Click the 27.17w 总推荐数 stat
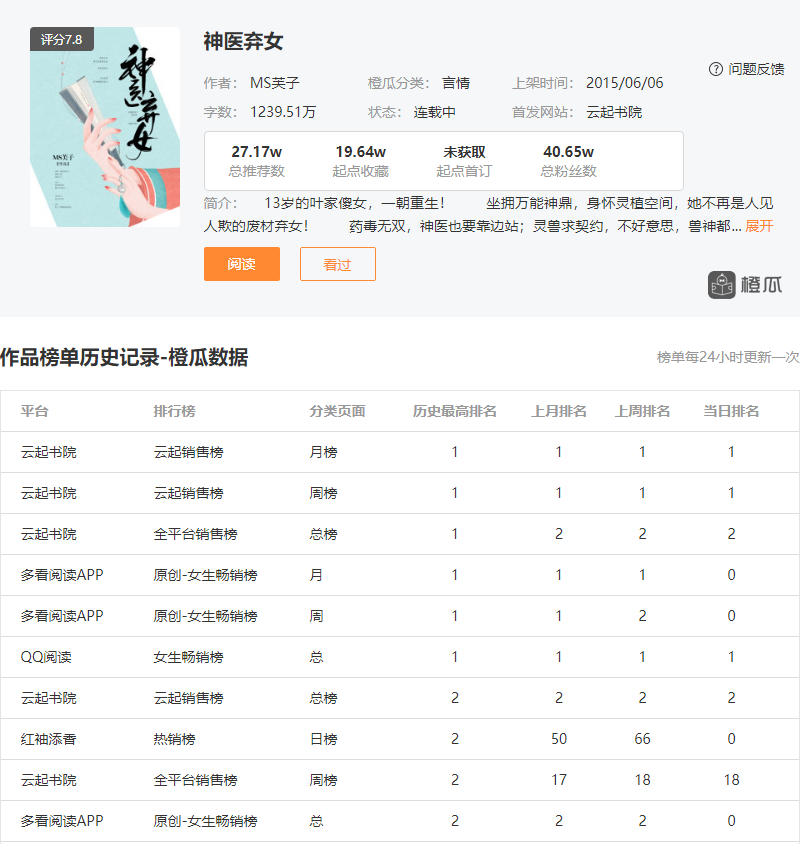The image size is (800, 844). point(256,160)
